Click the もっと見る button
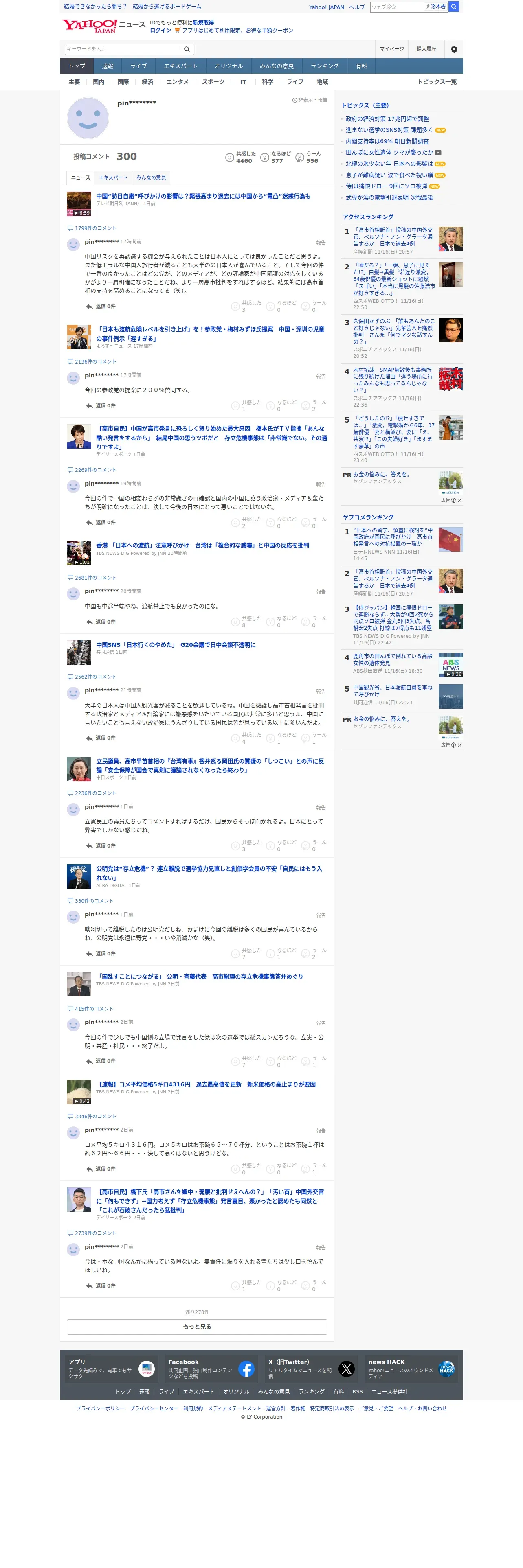 point(197,1326)
